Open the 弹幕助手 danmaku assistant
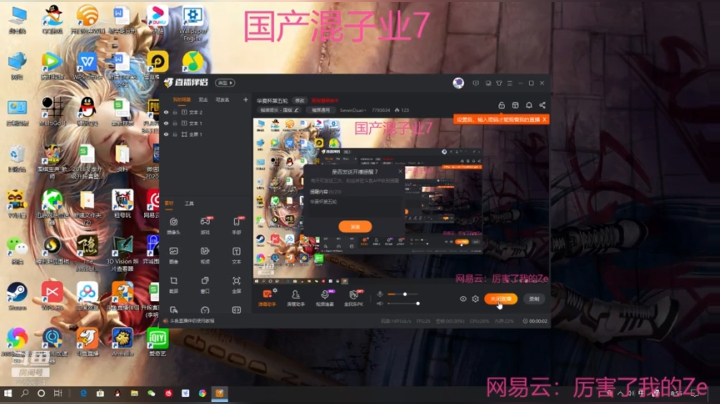Image resolution: width=720 pixels, height=404 pixels. tap(267, 297)
